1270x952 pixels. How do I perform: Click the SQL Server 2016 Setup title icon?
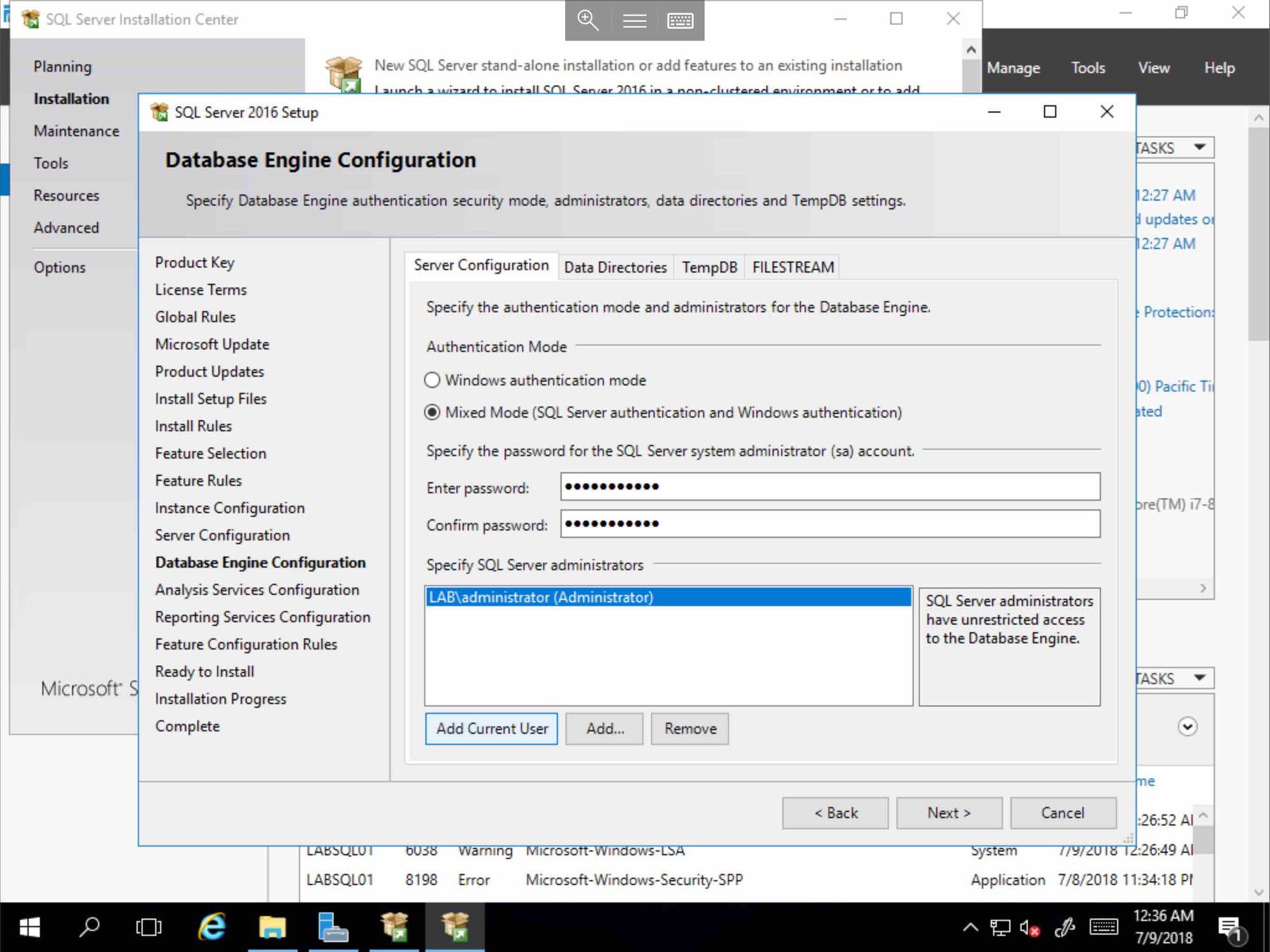pyautogui.click(x=159, y=112)
